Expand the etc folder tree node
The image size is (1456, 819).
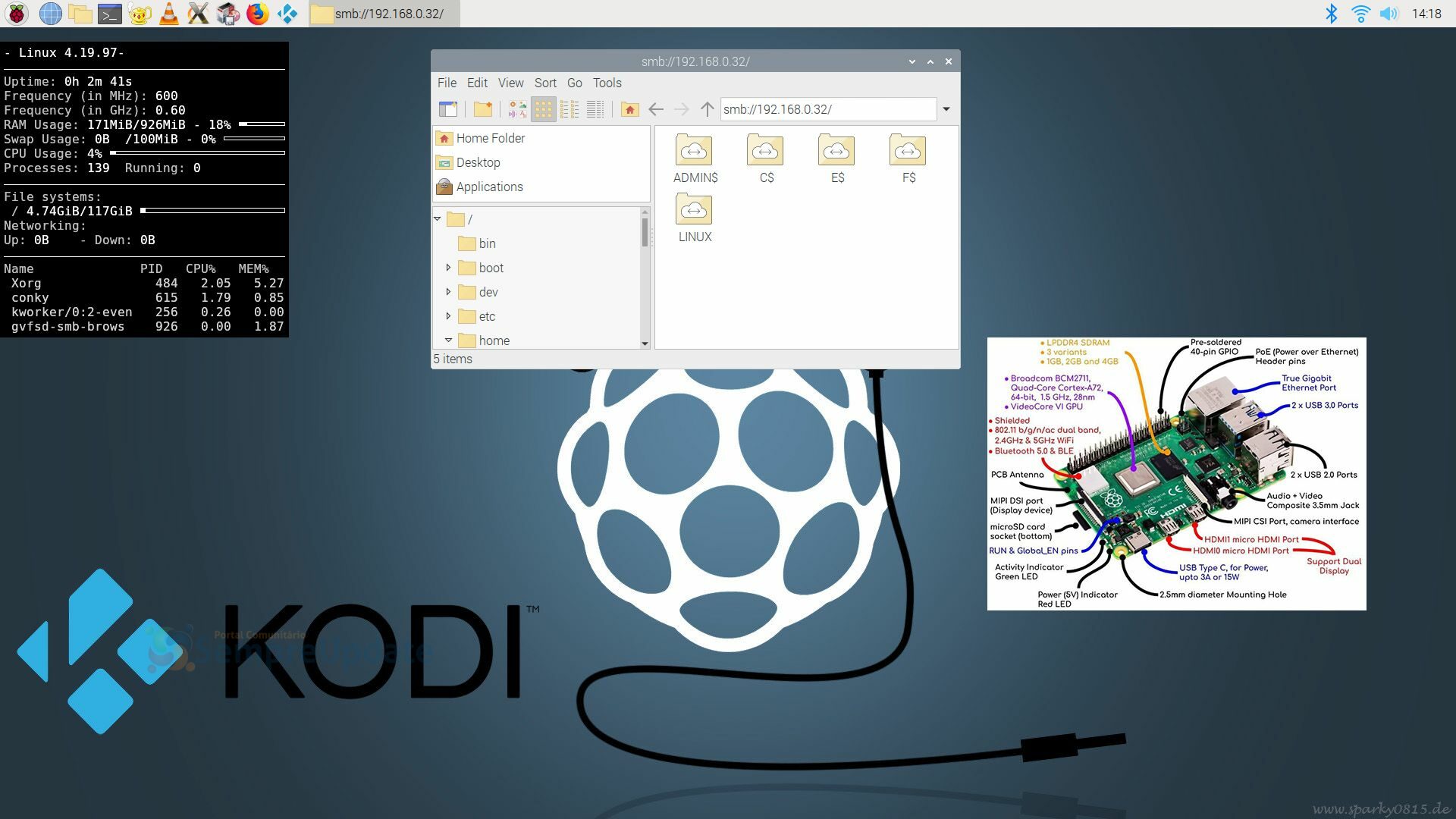(x=448, y=316)
